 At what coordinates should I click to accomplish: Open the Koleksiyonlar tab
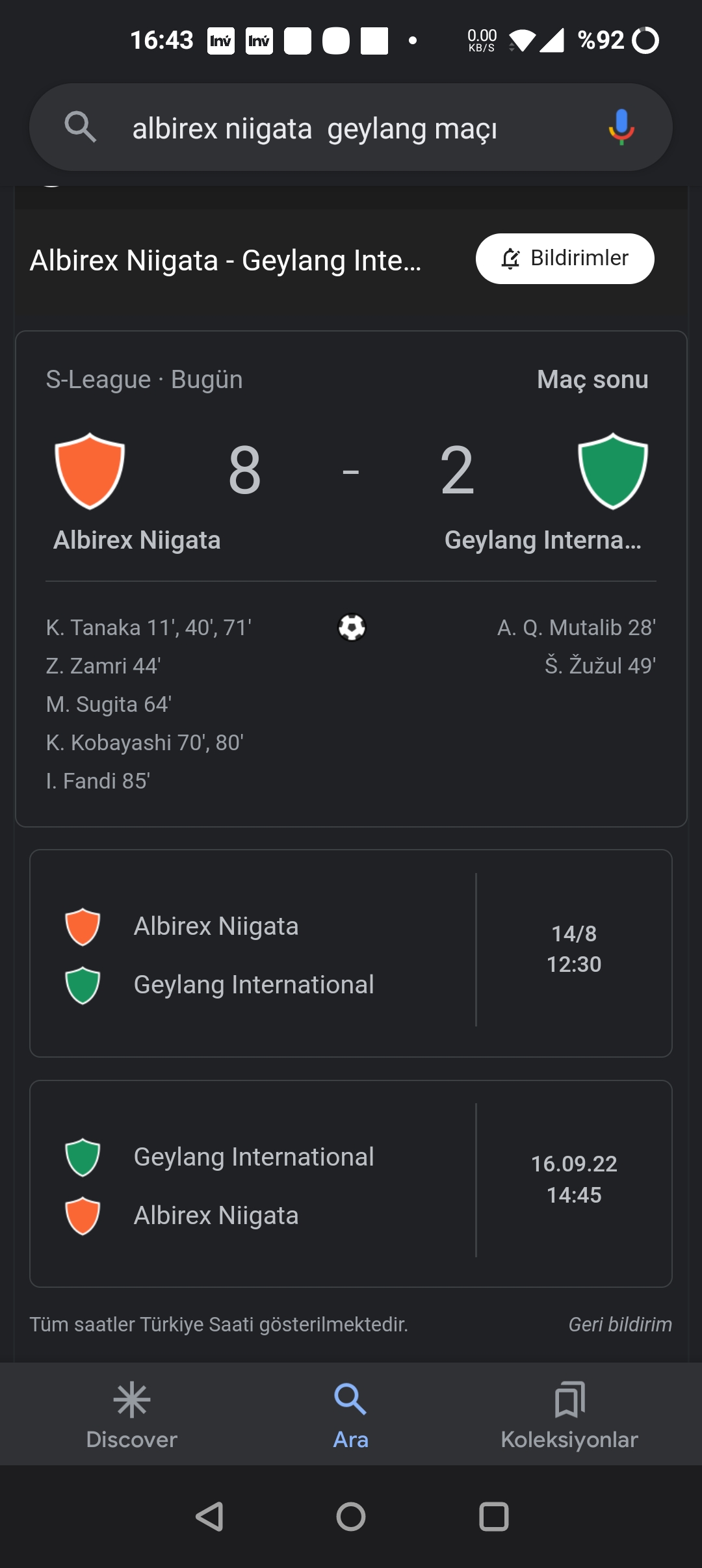569,1414
